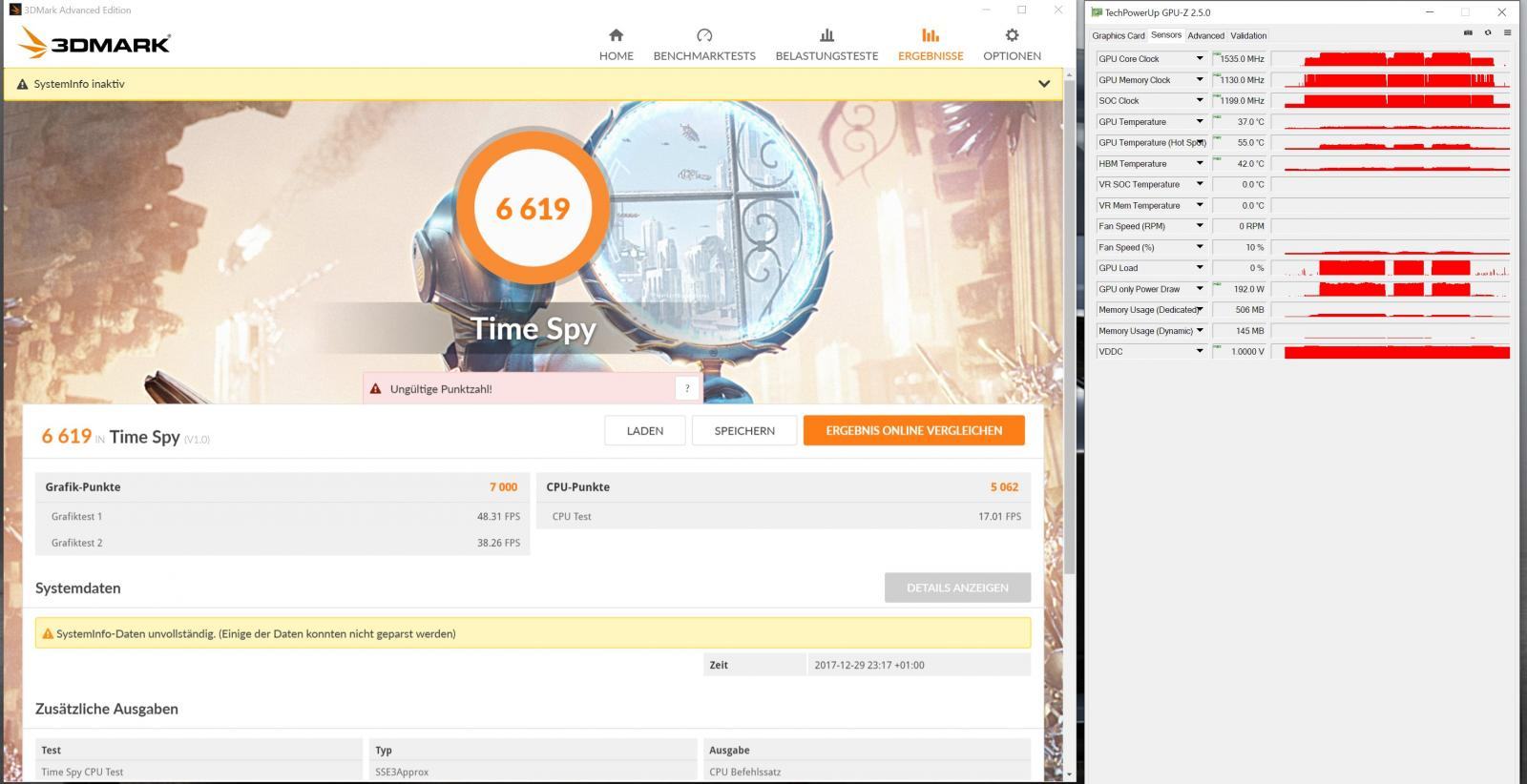This screenshot has height=784, width=1527.
Task: Click the DETAILS ANZEIGEN button
Action: pyautogui.click(x=957, y=588)
